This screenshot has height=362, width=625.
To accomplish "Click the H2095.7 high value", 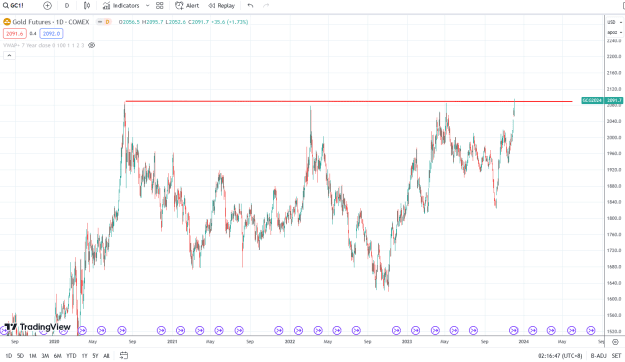I will pyautogui.click(x=153, y=22).
